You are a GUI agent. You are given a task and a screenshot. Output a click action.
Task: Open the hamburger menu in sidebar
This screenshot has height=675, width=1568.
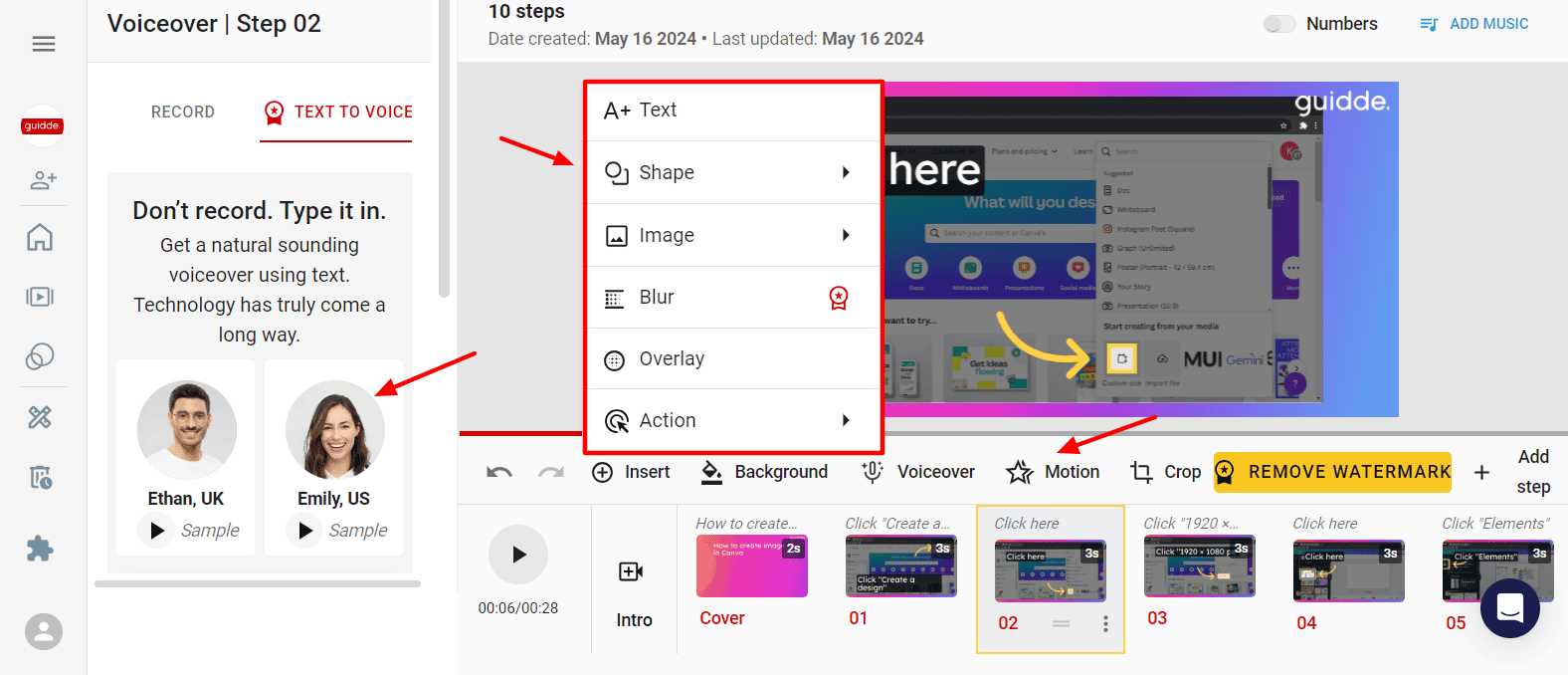pyautogui.click(x=43, y=44)
